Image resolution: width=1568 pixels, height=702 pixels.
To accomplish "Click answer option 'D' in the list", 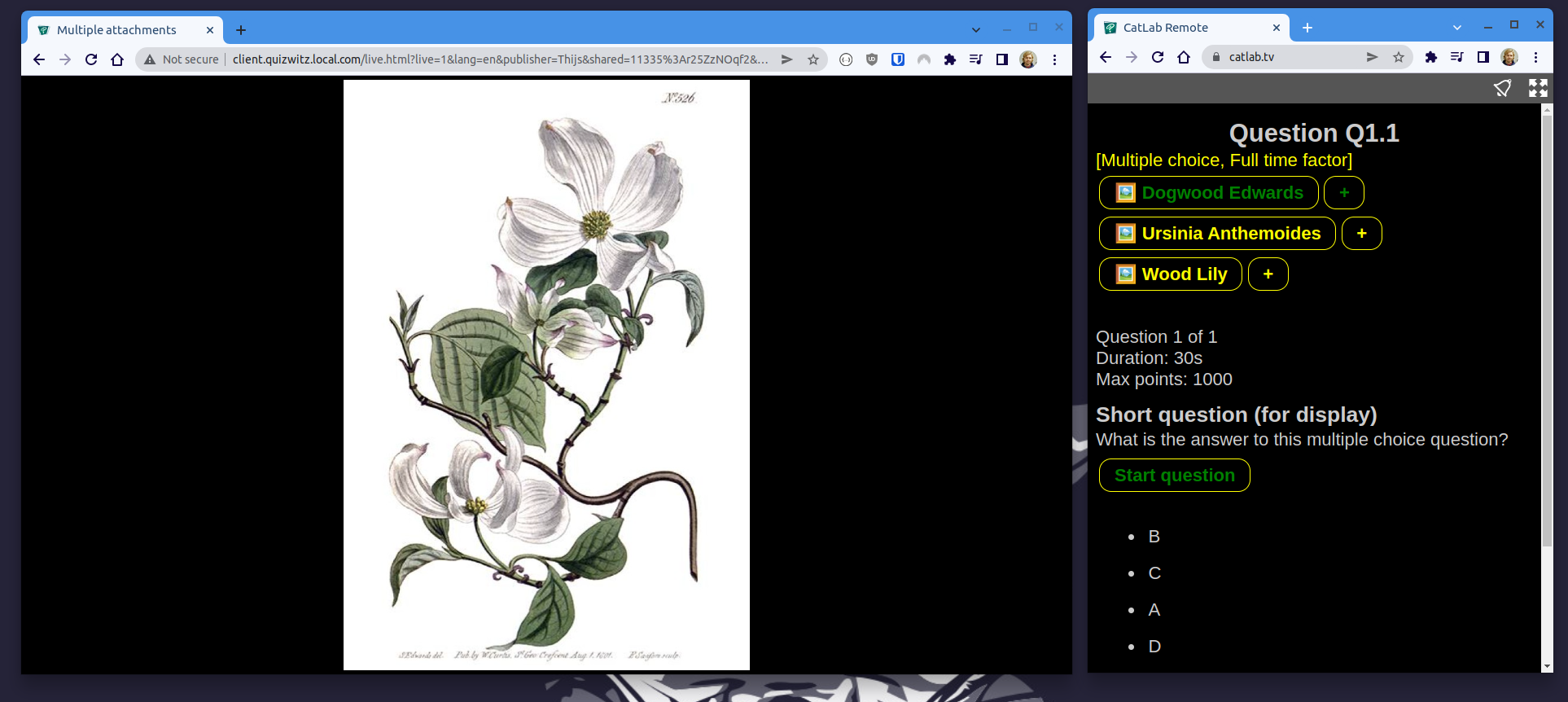I will click(1154, 647).
